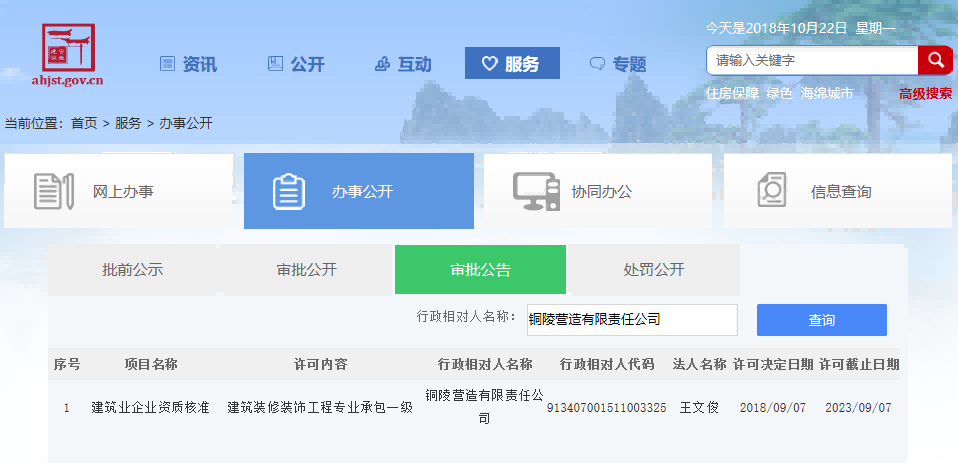The width and height of the screenshot is (958, 463).
Task: Click the 行政相对人代码 column header
Action: pos(607,365)
